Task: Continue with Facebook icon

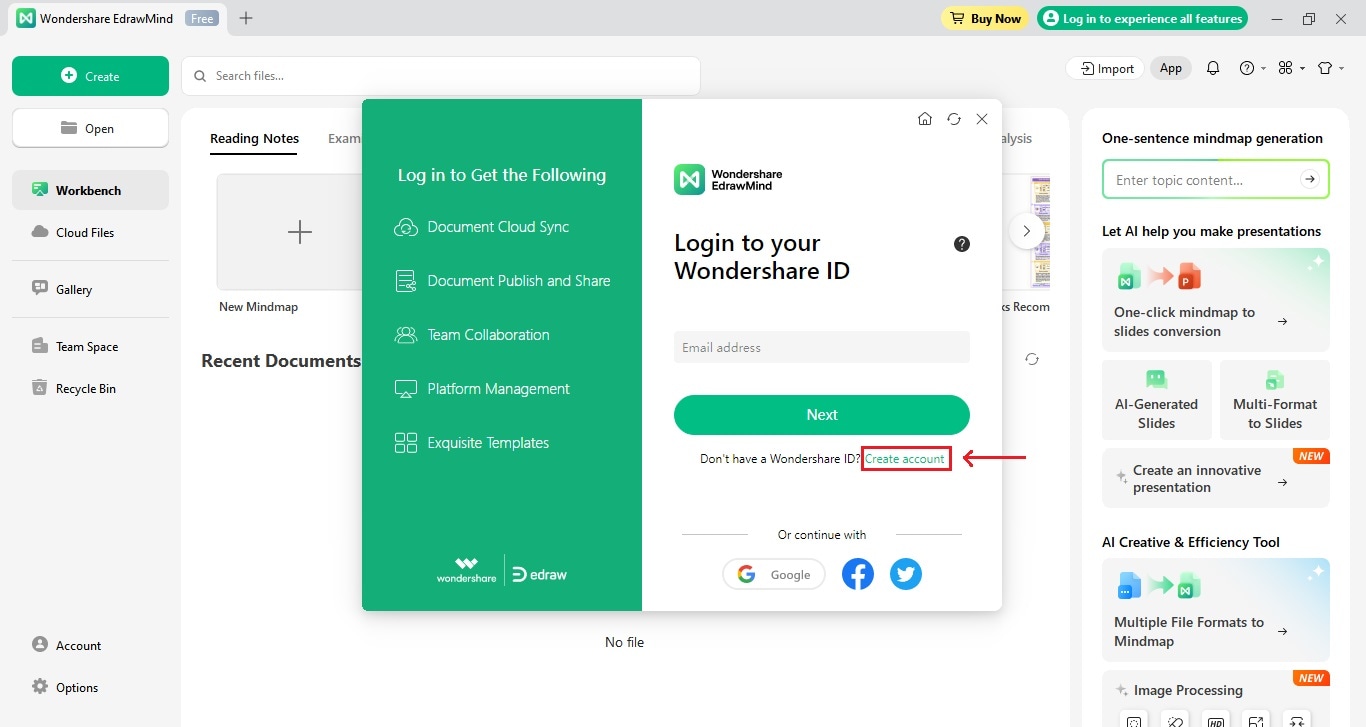Action: pyautogui.click(x=858, y=574)
